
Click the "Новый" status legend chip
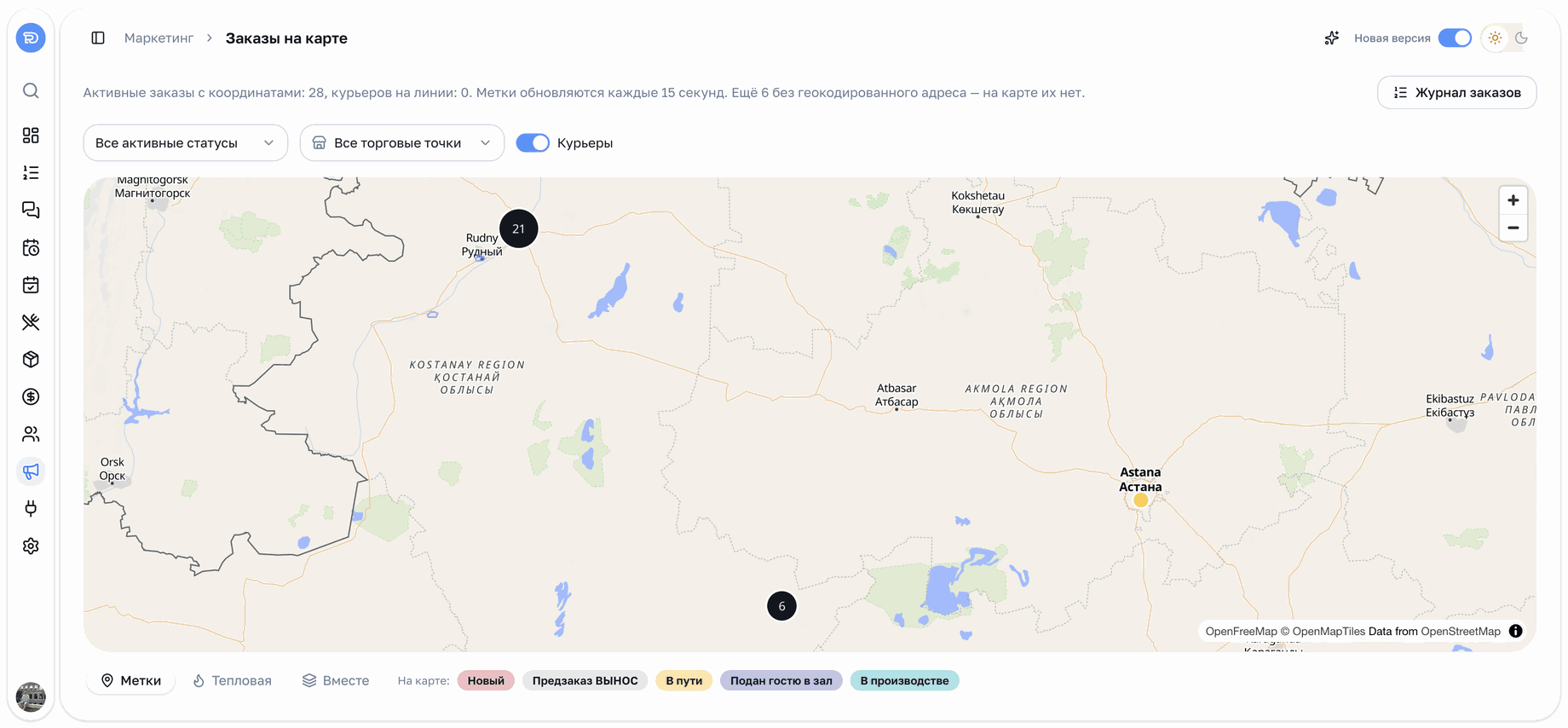(x=486, y=680)
